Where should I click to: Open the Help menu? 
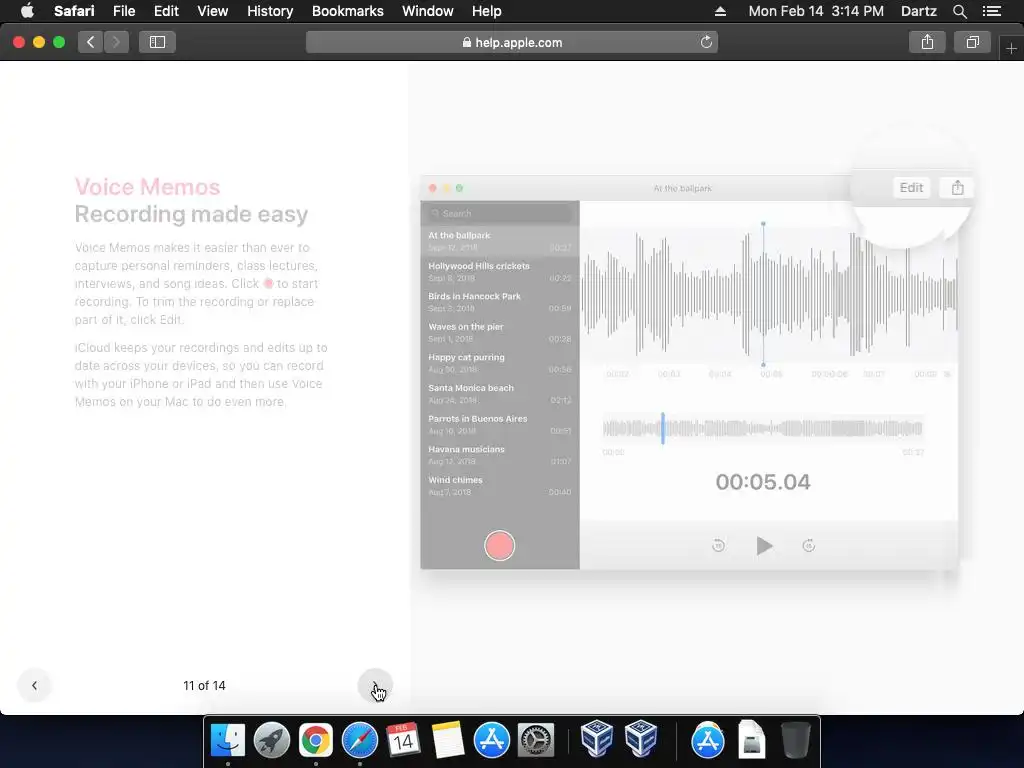pos(487,11)
